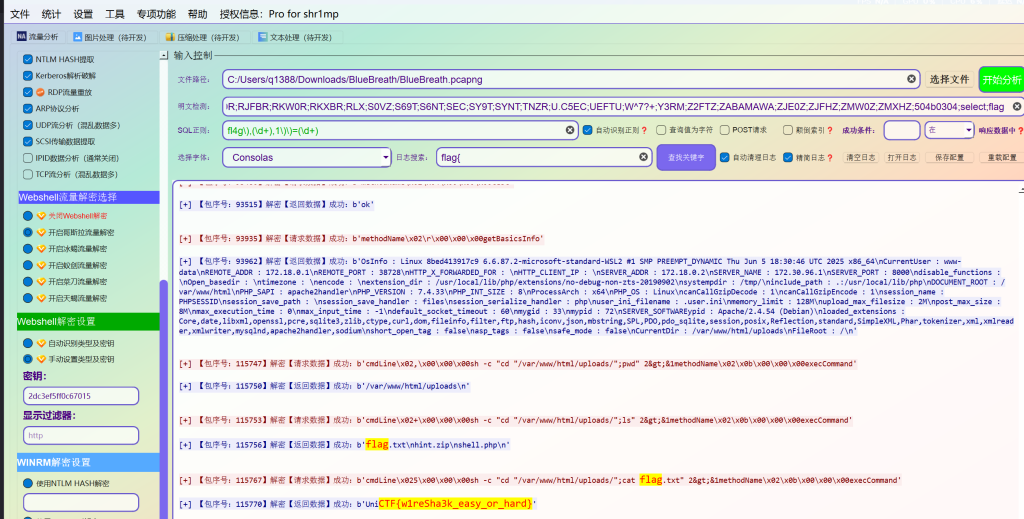Click the 查找关键字 button
Image resolution: width=1024 pixels, height=519 pixels.
pyautogui.click(x=685, y=157)
